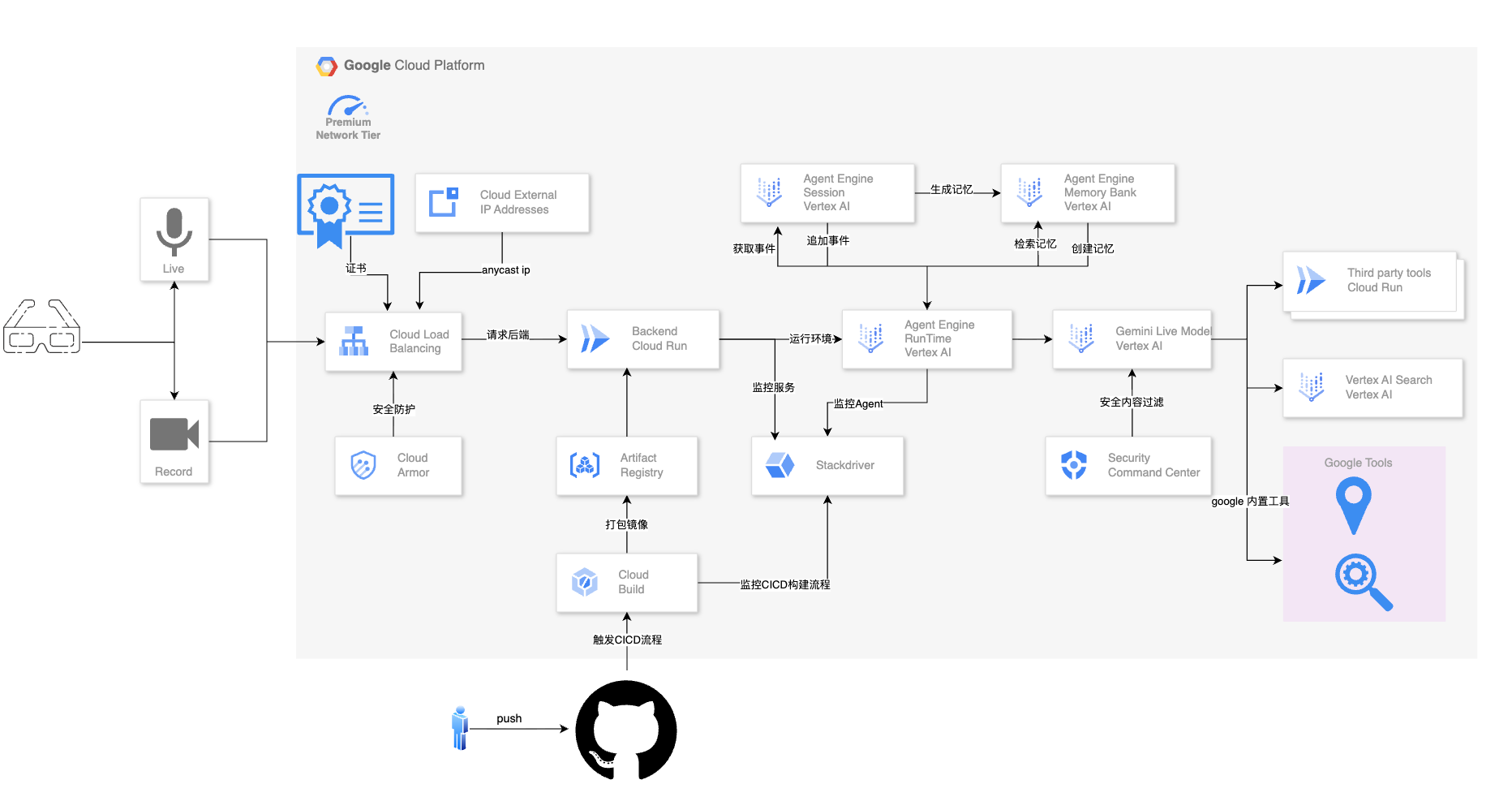Click the search gear magnifier icon
Image resolution: width=1512 pixels, height=810 pixels.
coord(1363,581)
